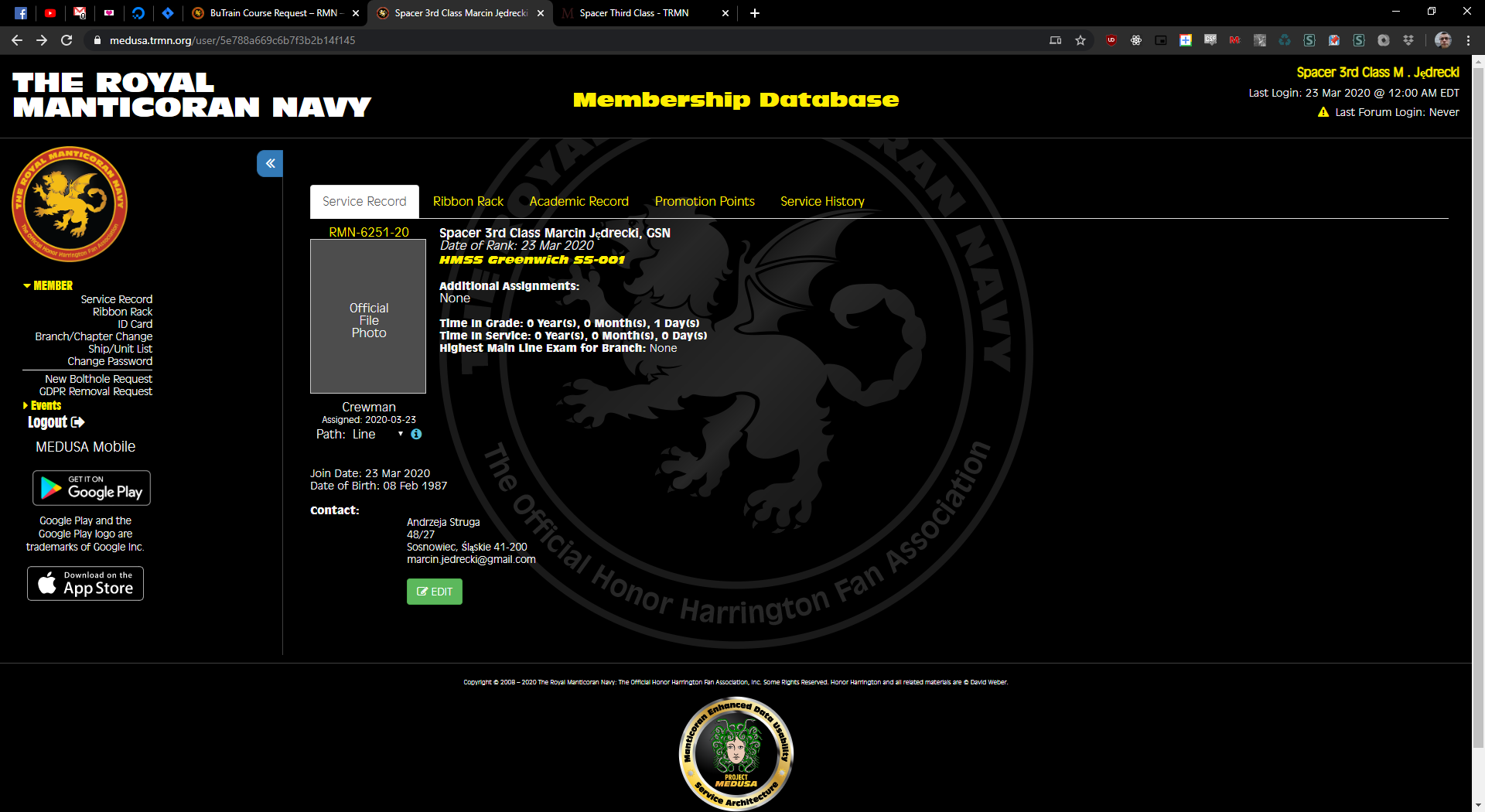Screen dimensions: 1485x812
Task: Collapse the MEMBER menu section
Action: [48, 285]
